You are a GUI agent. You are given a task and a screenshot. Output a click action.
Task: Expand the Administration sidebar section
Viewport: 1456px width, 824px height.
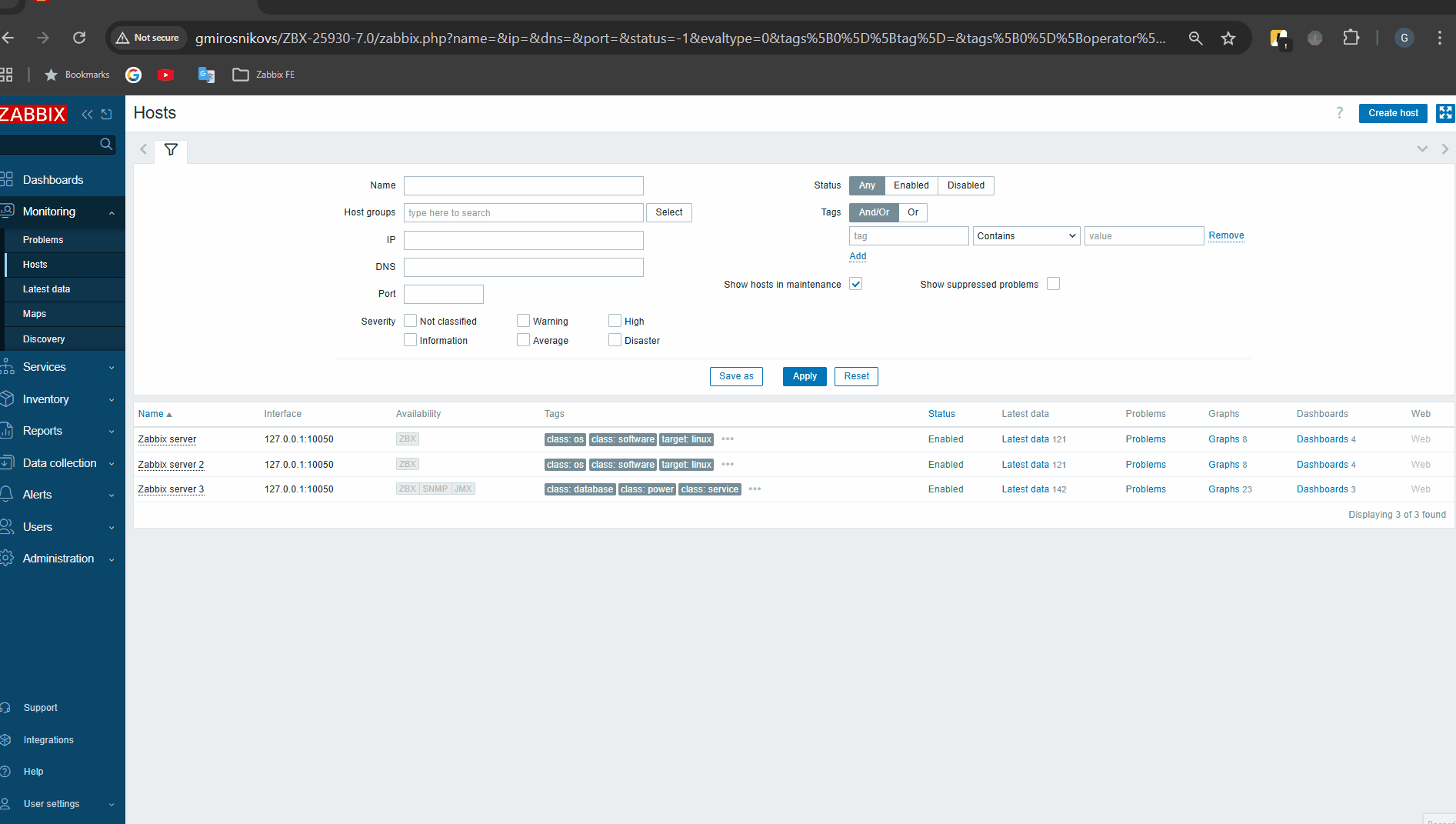[58, 559]
